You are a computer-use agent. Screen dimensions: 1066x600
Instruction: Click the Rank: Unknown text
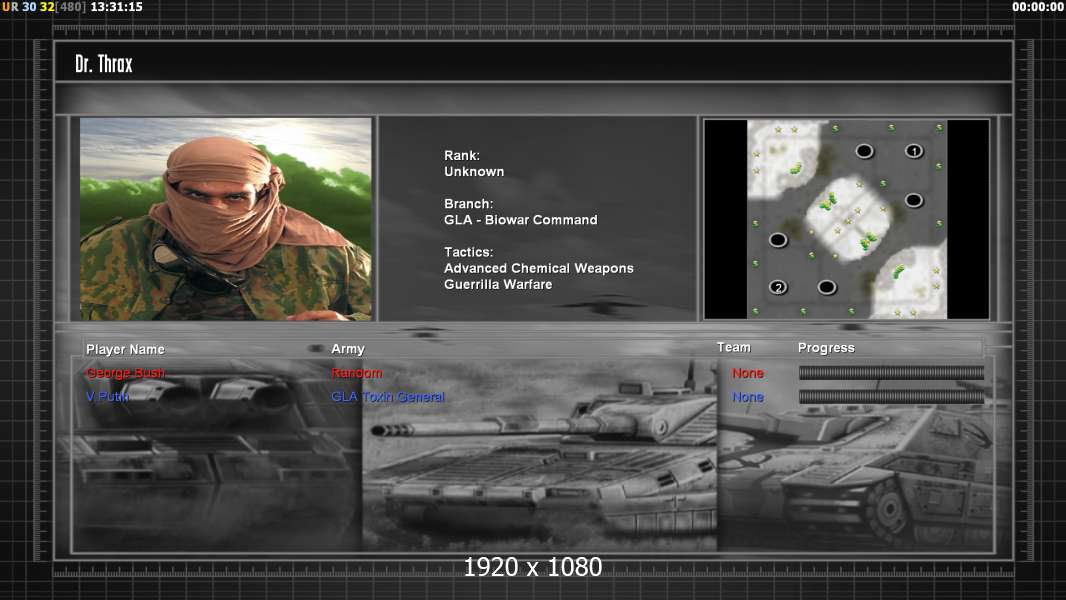474,164
